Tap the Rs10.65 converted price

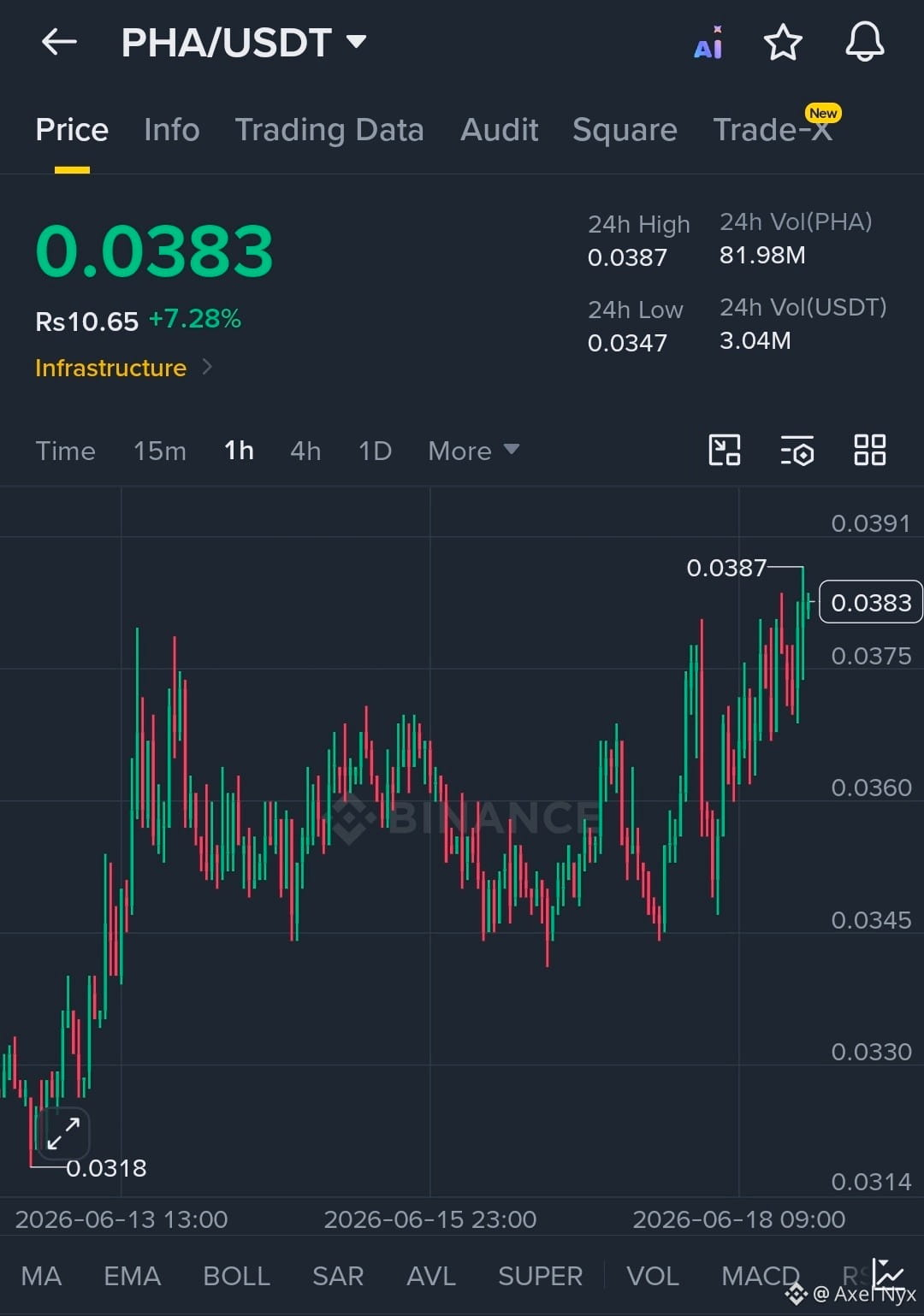coord(86,322)
